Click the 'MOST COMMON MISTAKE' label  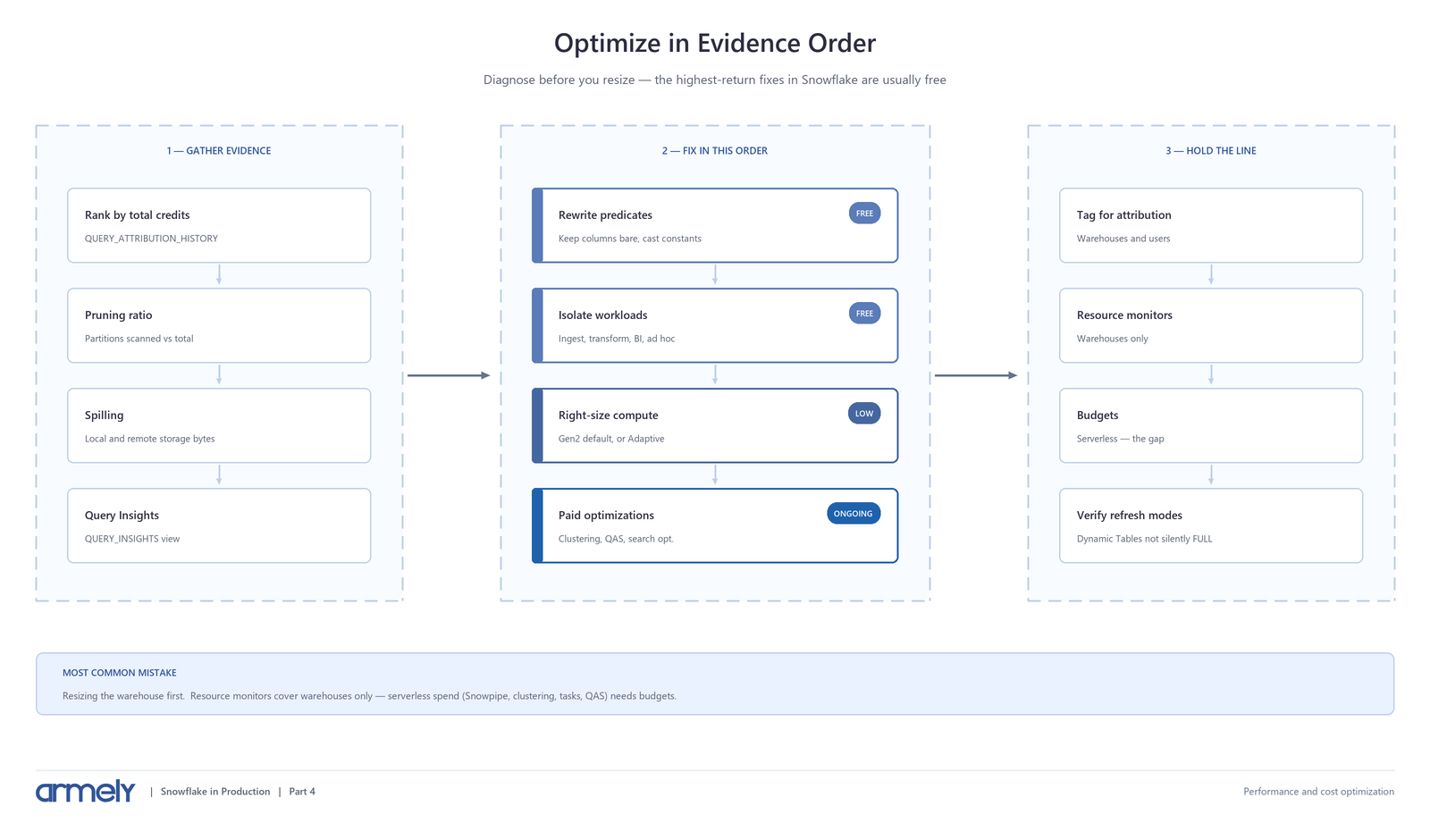tap(120, 673)
